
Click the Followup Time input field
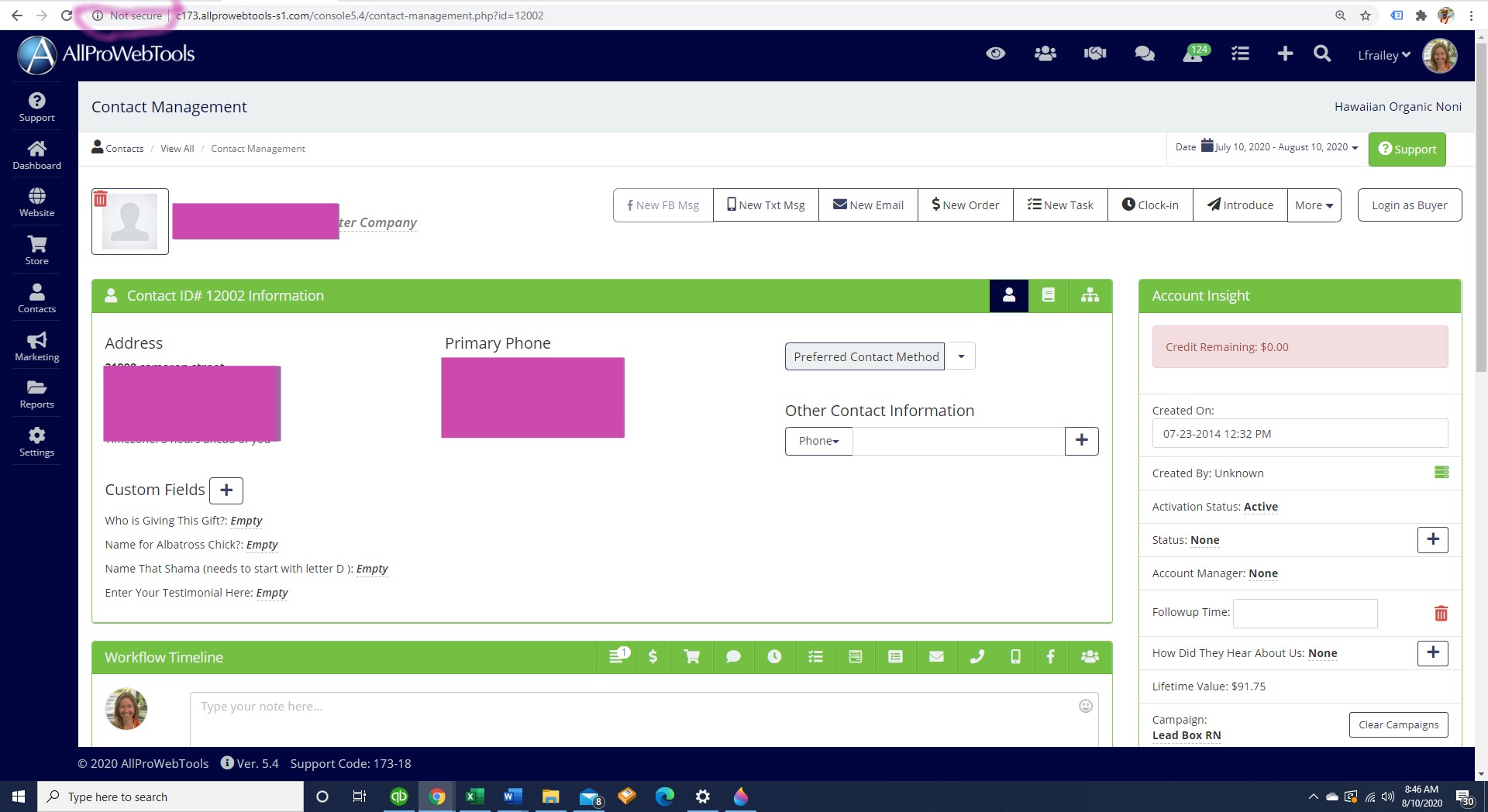pos(1305,613)
